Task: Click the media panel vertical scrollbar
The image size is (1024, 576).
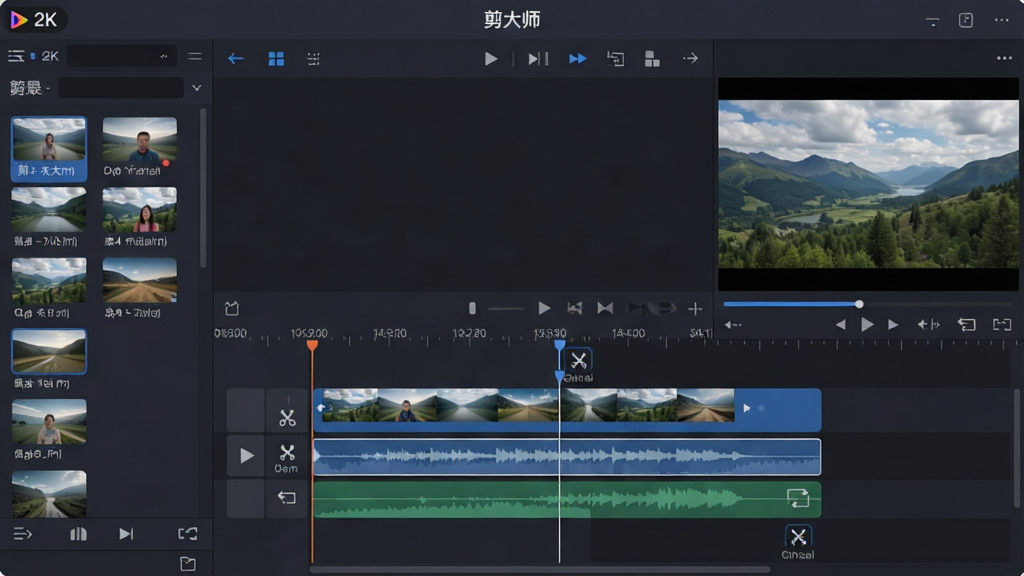Action: [203, 188]
